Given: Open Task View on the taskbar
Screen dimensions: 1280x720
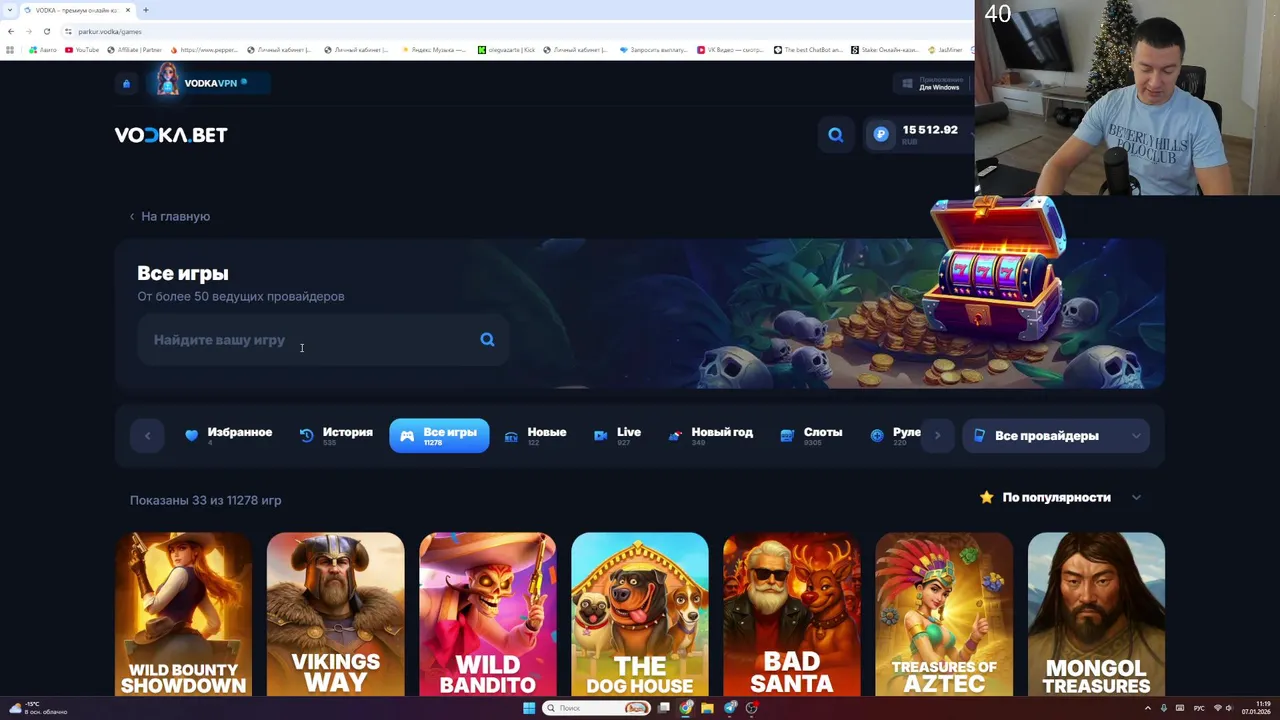Looking at the screenshot, I should pyautogui.click(x=663, y=708).
